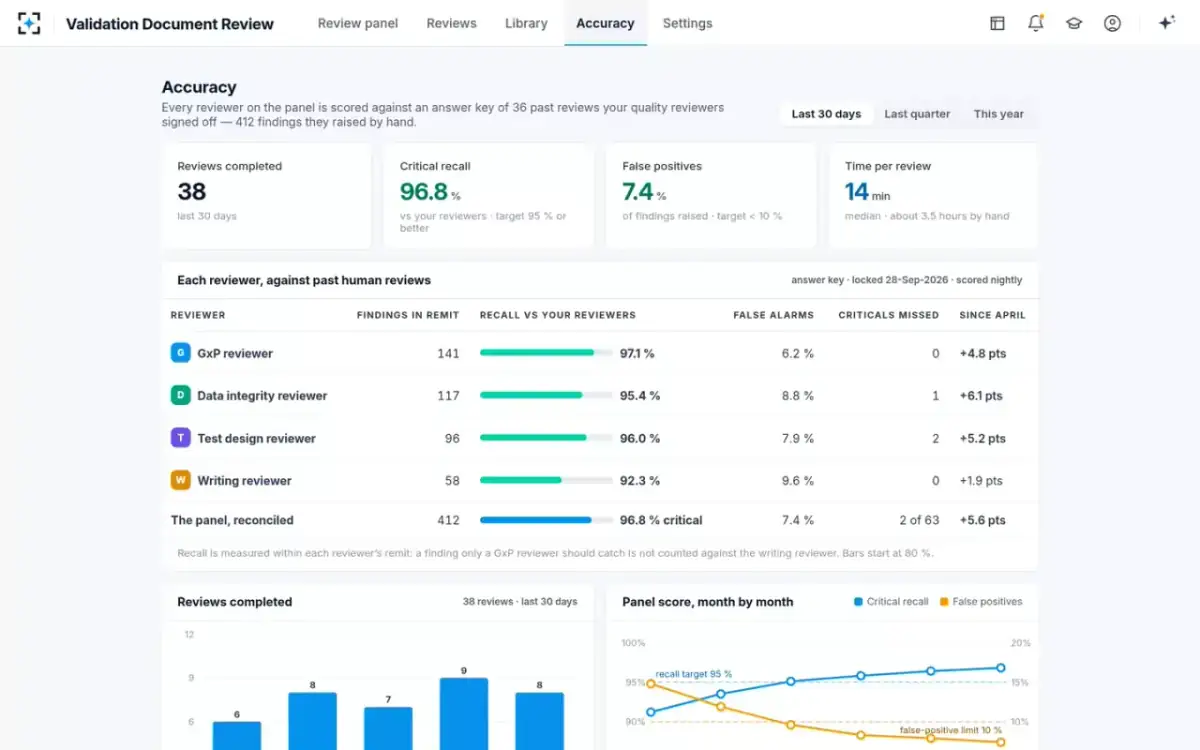
Task: Click the 95.4 % recall value
Action: [640, 395]
